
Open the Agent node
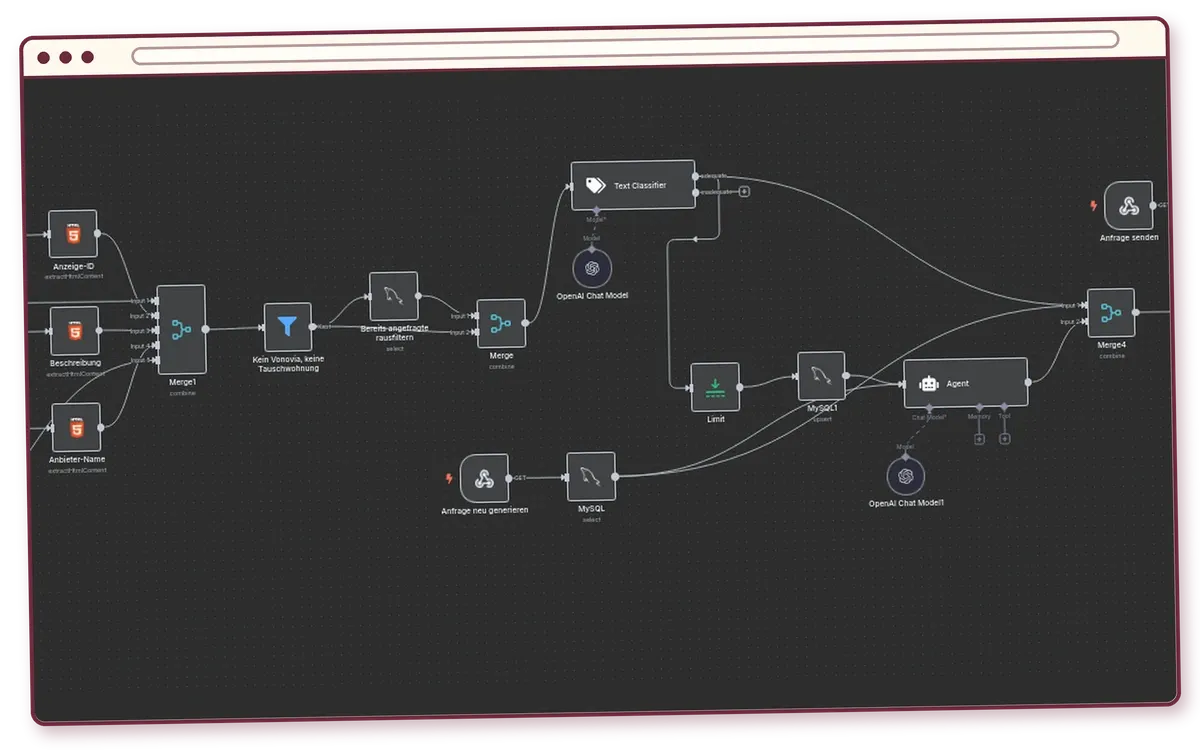[965, 383]
